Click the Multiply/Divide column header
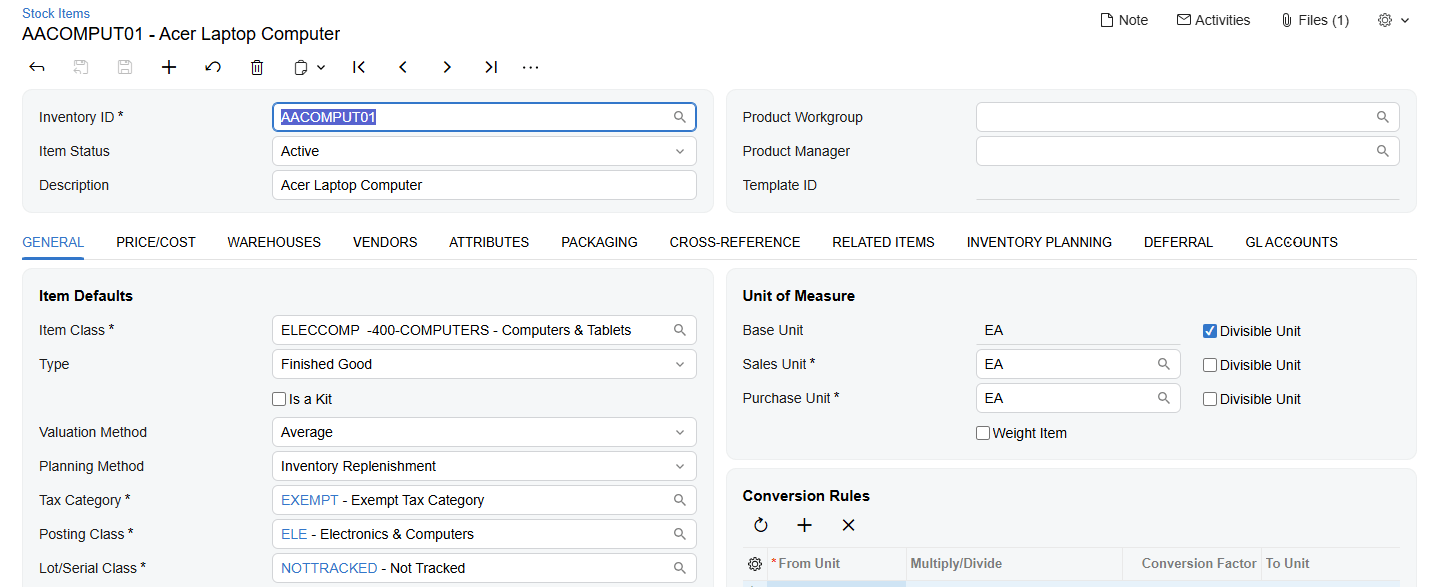This screenshot has height=587, width=1438. (1014, 564)
